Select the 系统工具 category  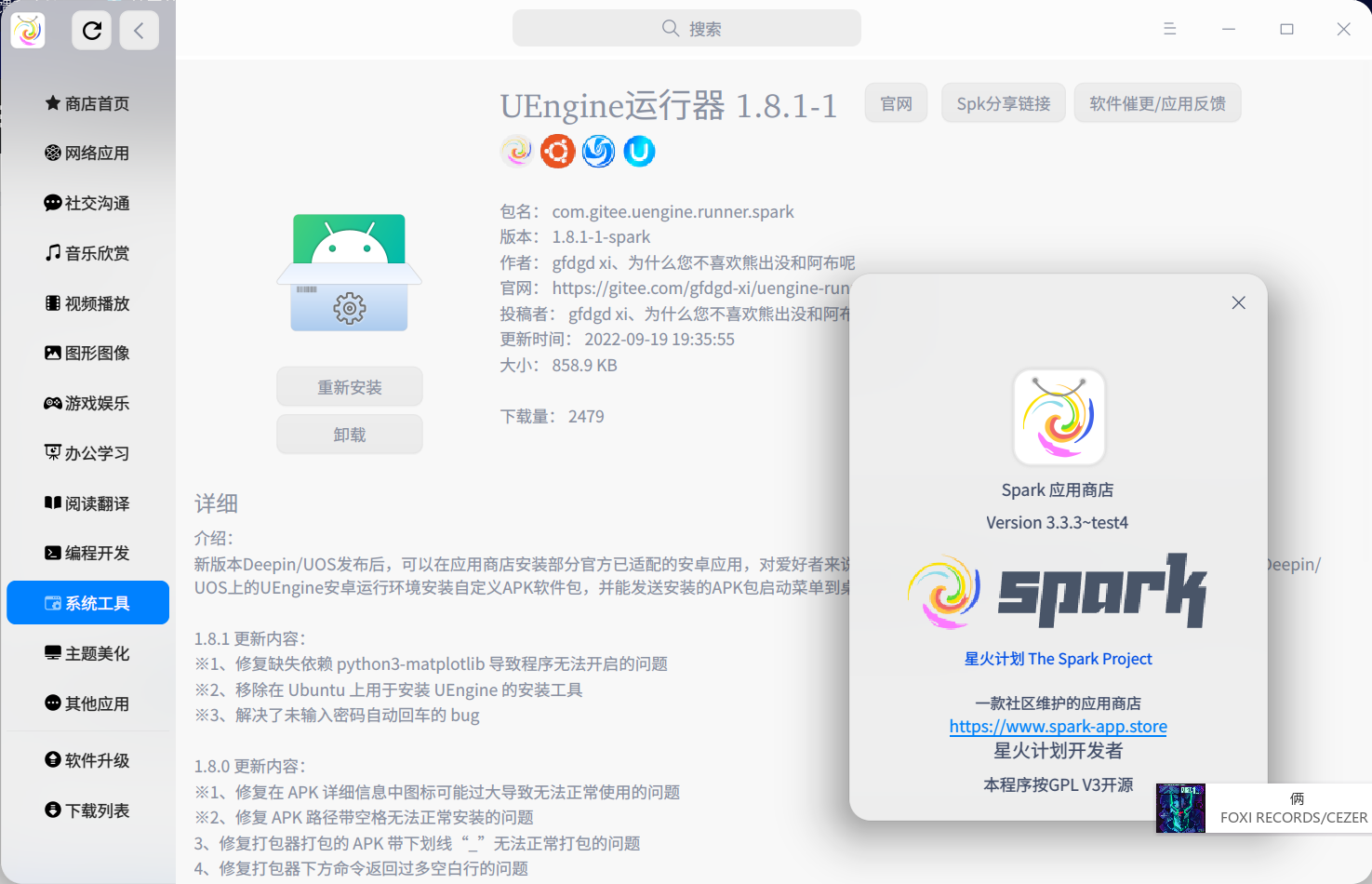coord(87,602)
